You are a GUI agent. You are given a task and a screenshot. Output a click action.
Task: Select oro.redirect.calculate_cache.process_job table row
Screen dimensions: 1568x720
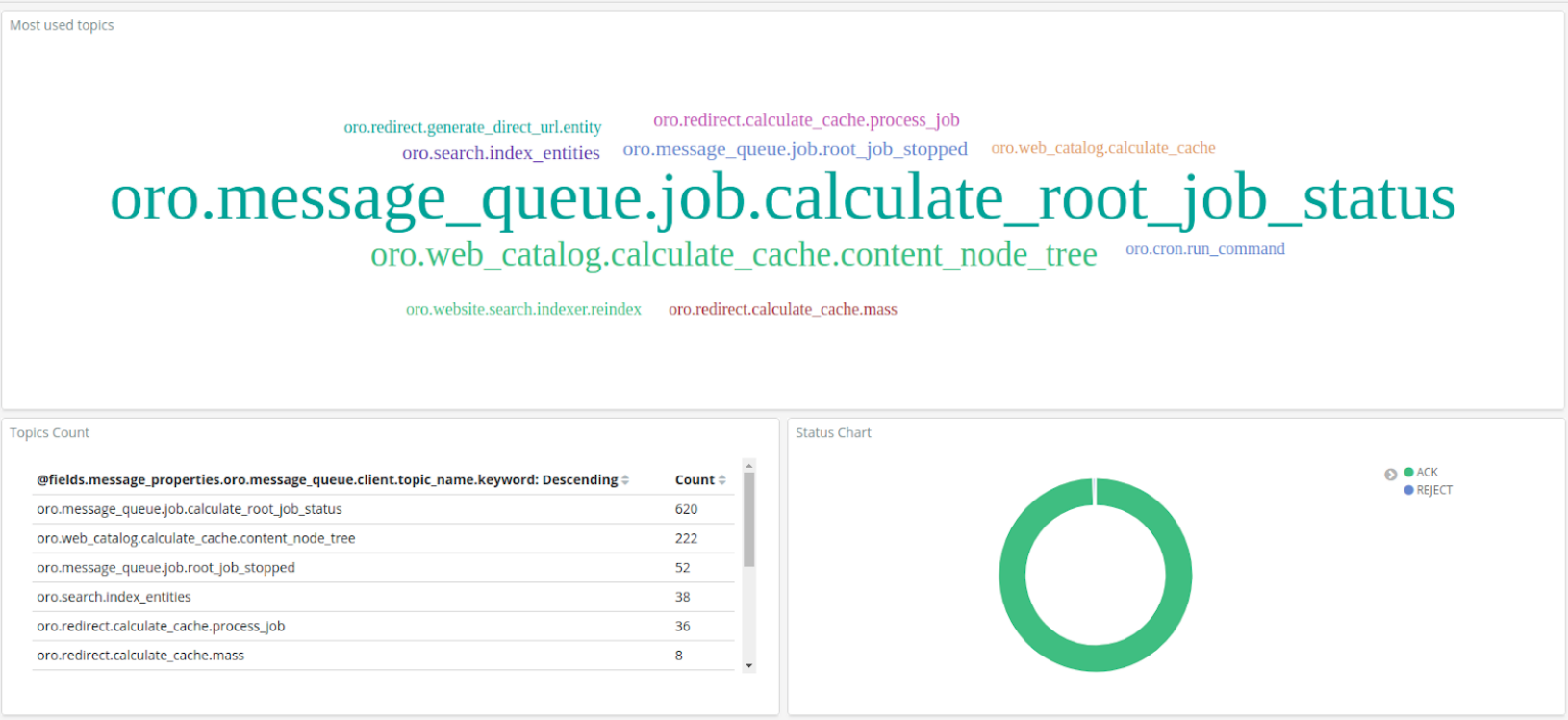(x=161, y=627)
